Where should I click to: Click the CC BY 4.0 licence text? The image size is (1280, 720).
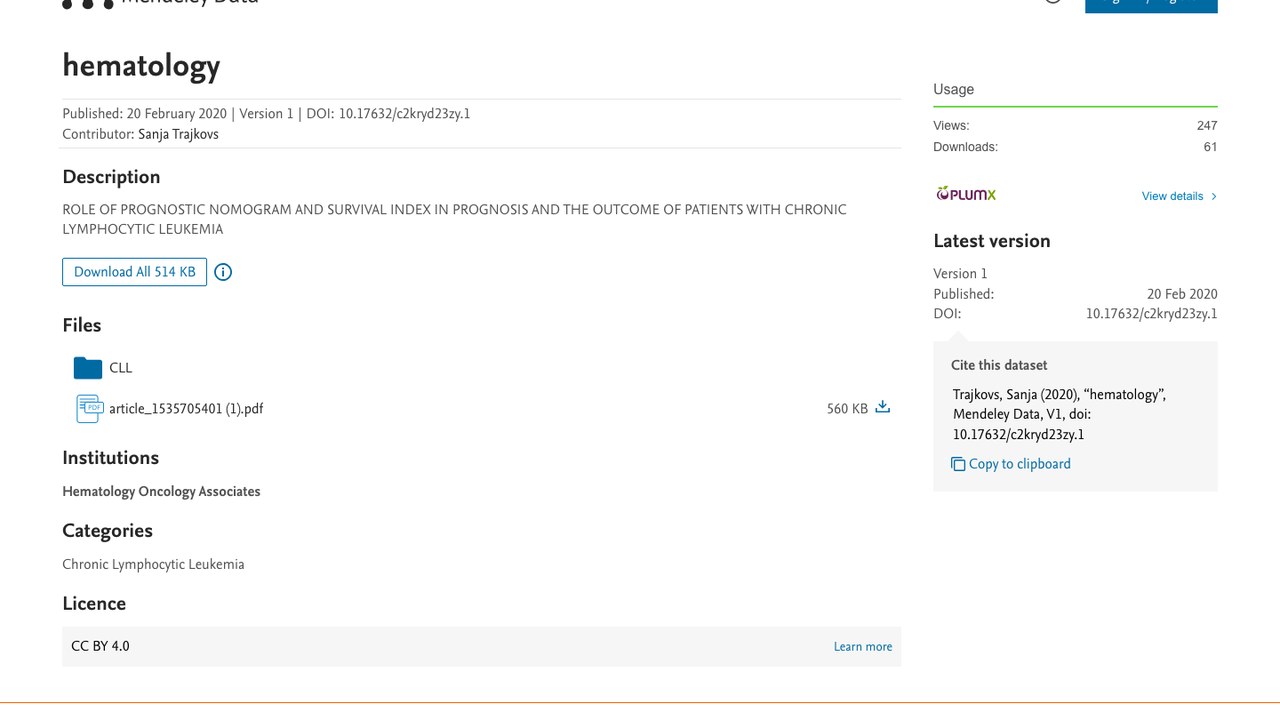click(x=100, y=647)
